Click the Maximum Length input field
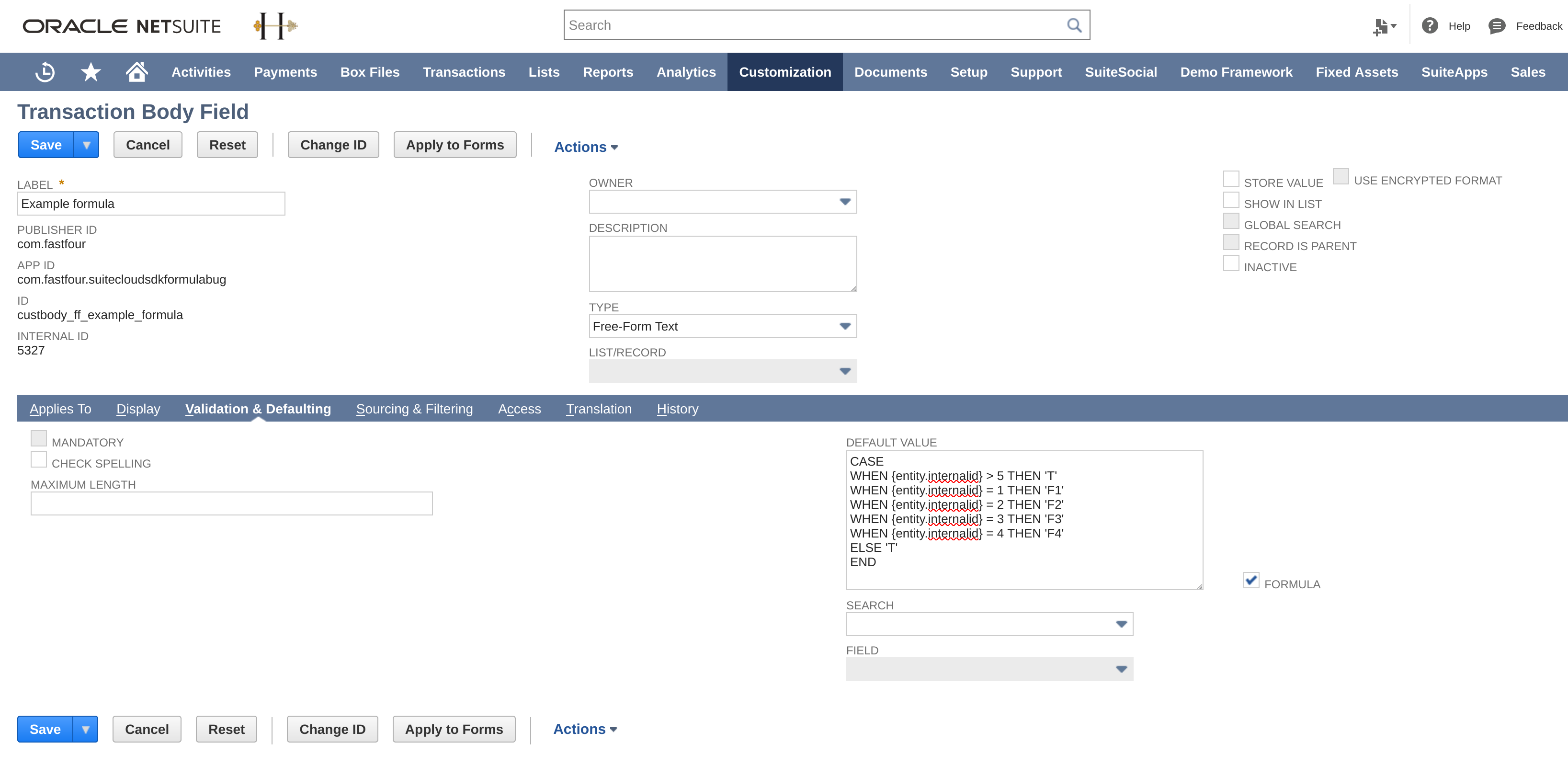This screenshot has width=1568, height=766. 231,503
